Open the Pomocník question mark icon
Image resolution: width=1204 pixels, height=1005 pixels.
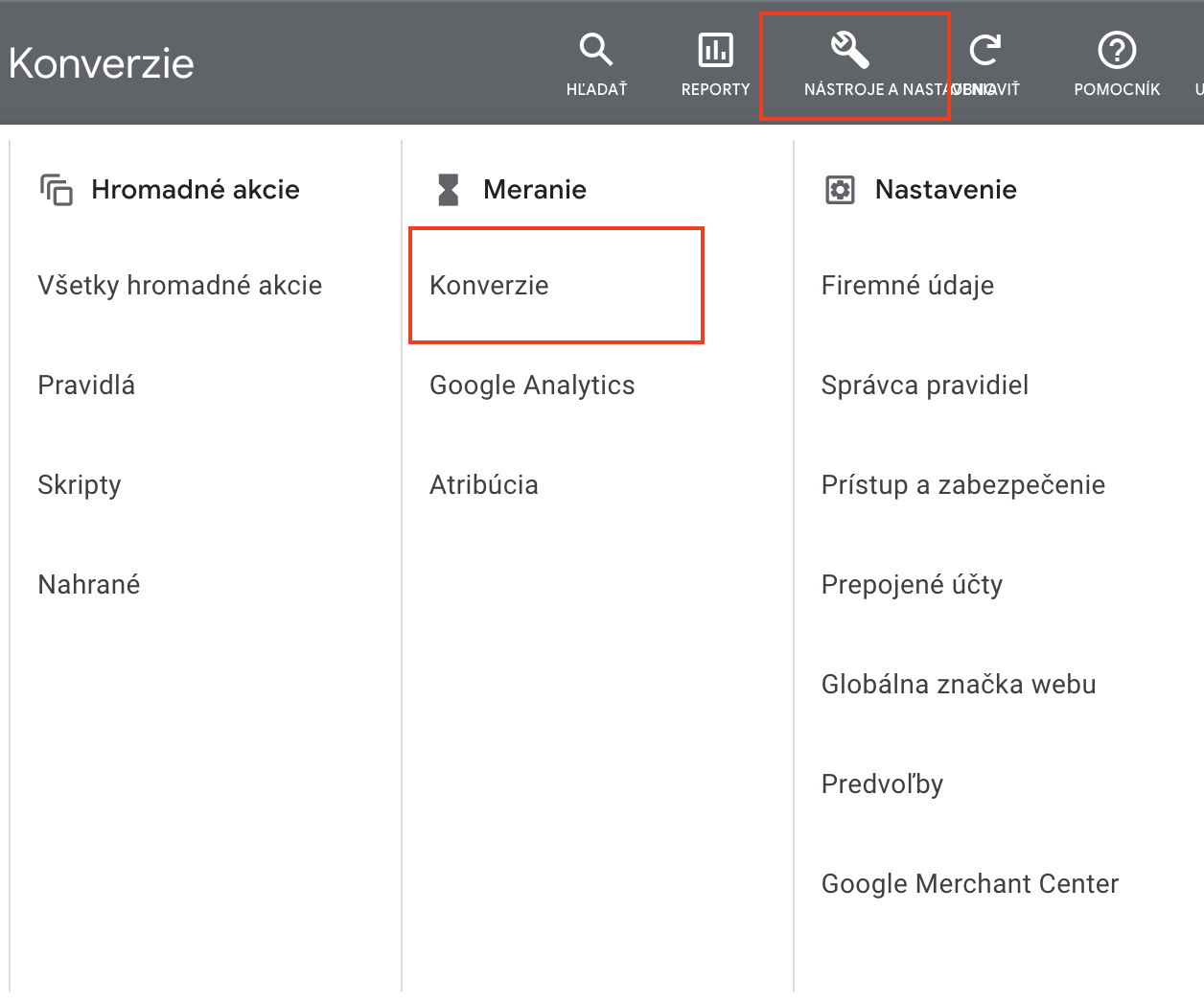tap(1117, 50)
